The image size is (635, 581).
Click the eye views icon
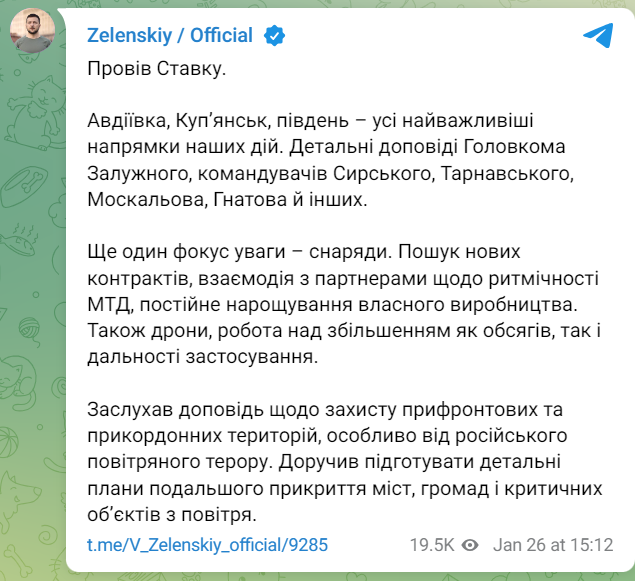tap(471, 545)
